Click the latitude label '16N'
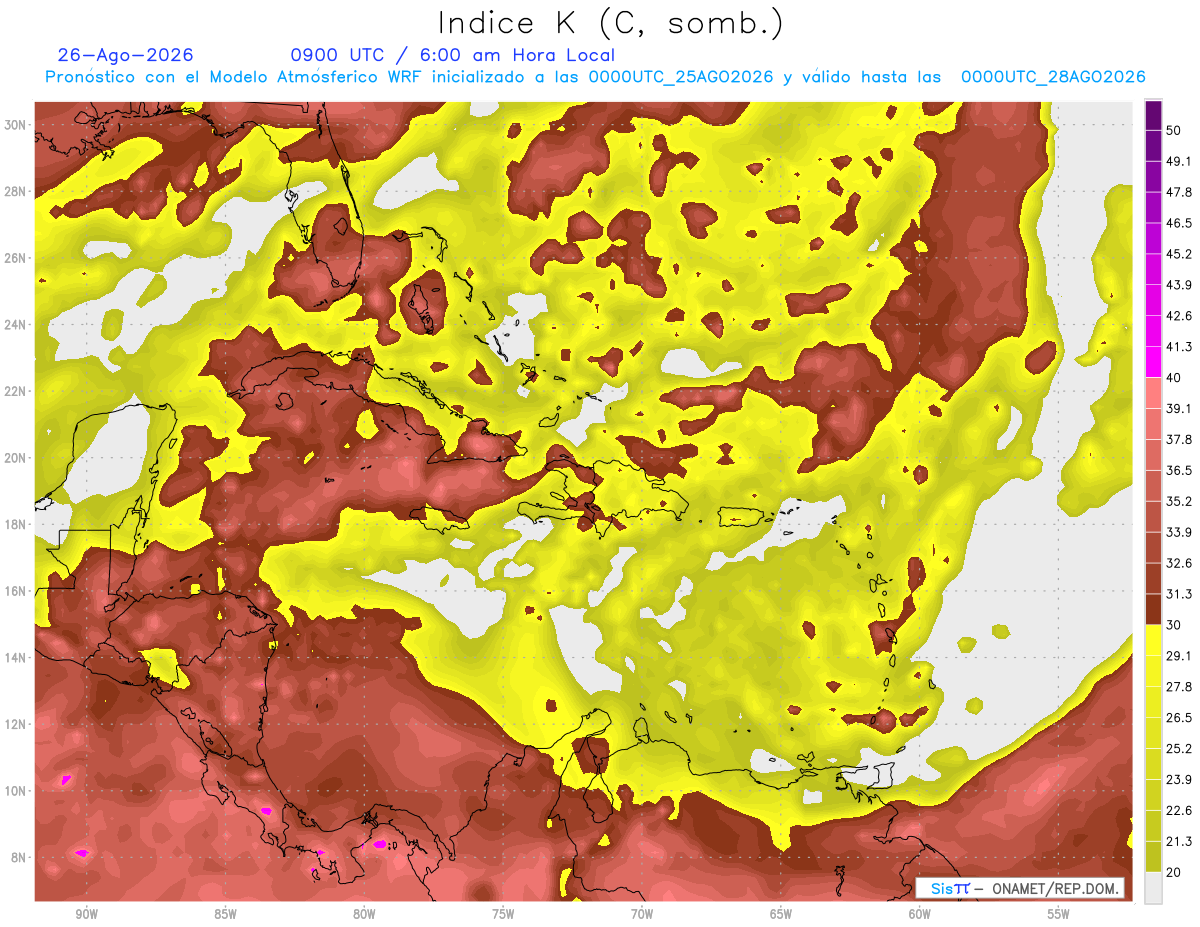Image resolution: width=1200 pixels, height=927 pixels. point(16,591)
